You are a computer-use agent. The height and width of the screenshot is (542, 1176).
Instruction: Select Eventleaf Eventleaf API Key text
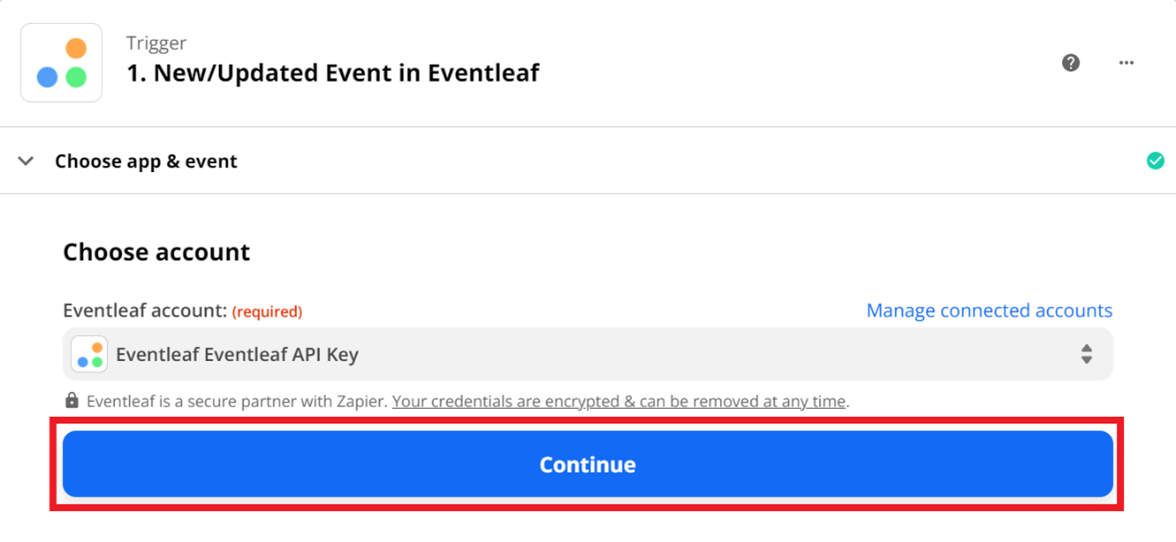tap(237, 354)
